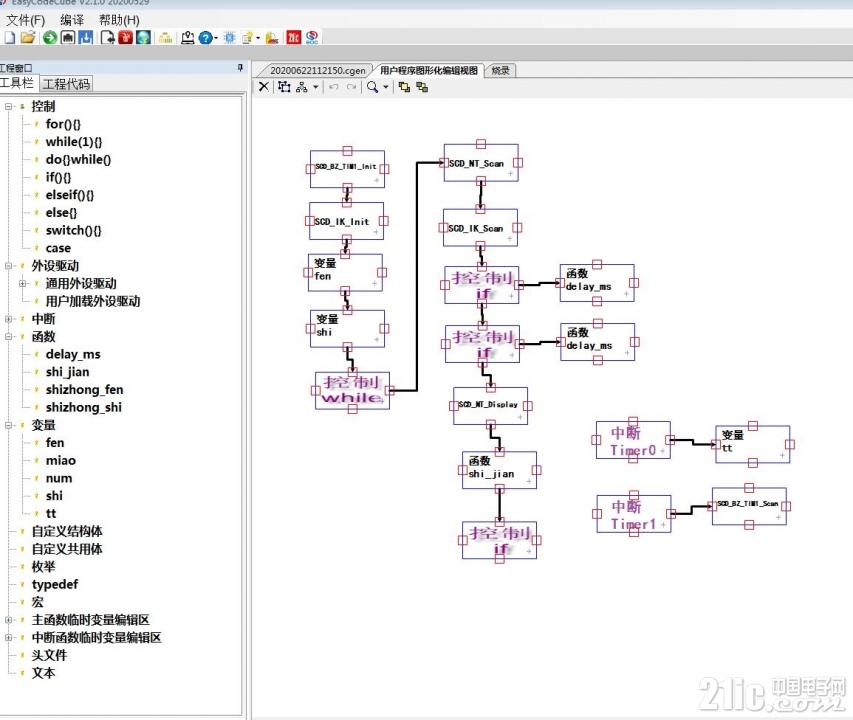The height and width of the screenshot is (720, 853).
Task: Expand the 主函数临时变量编辑区 node
Action: (8, 620)
